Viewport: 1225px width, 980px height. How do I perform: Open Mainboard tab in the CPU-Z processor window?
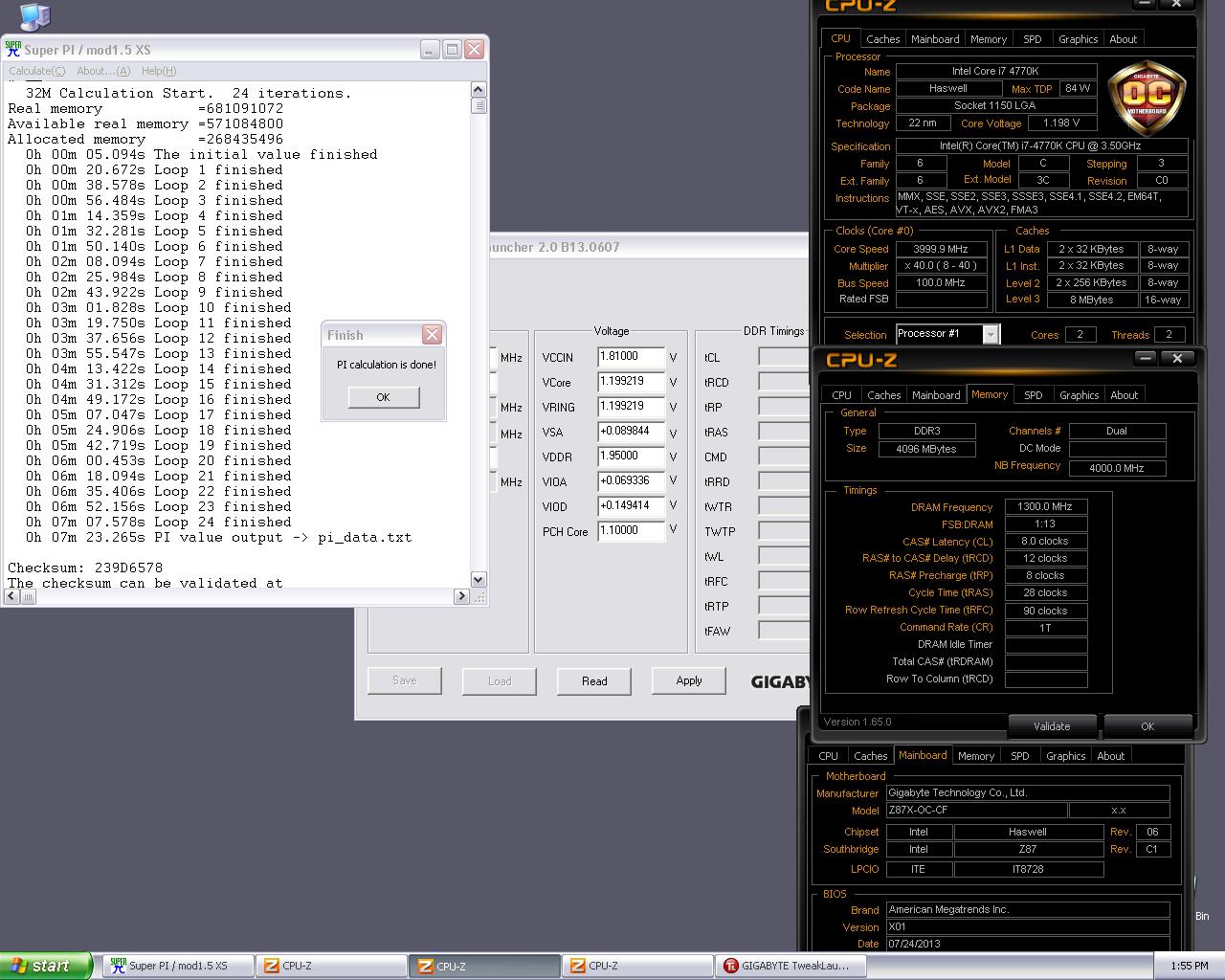(x=935, y=39)
